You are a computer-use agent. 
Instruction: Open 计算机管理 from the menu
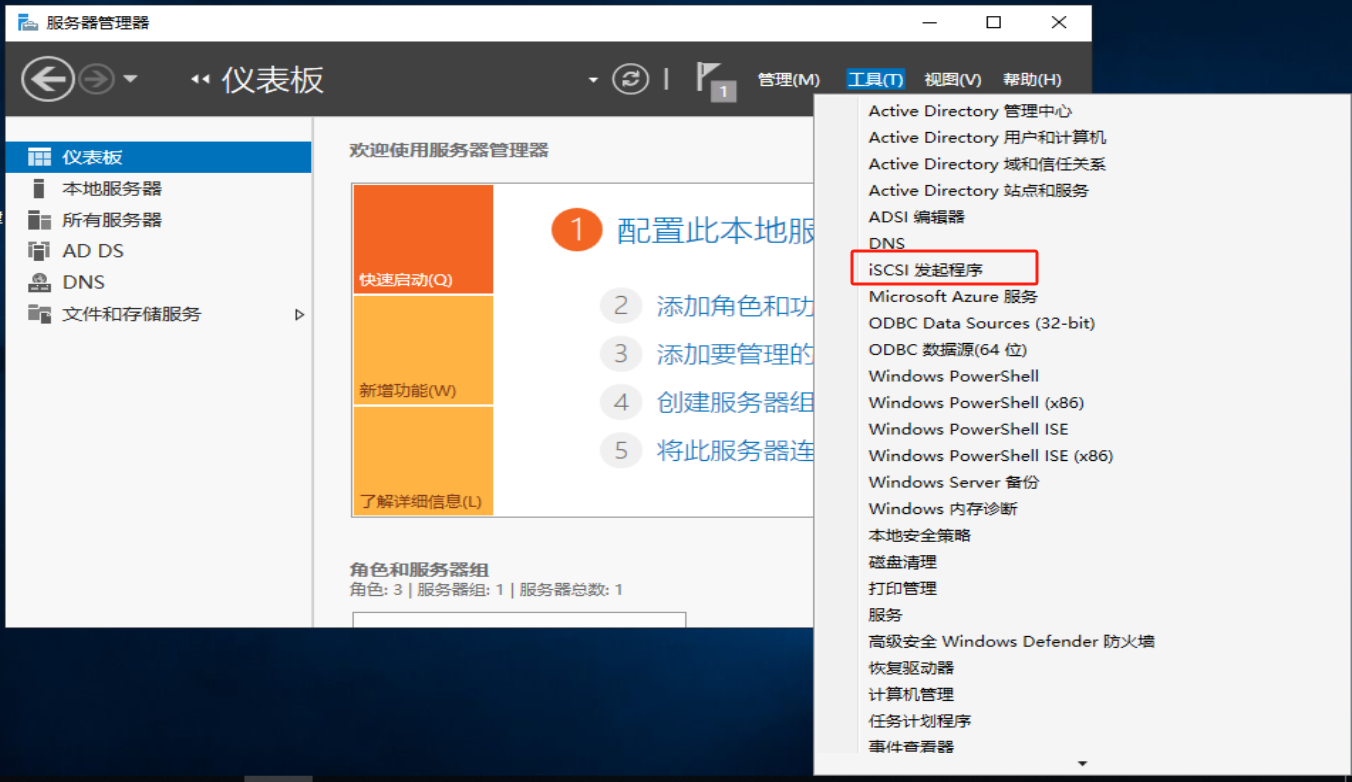(911, 694)
